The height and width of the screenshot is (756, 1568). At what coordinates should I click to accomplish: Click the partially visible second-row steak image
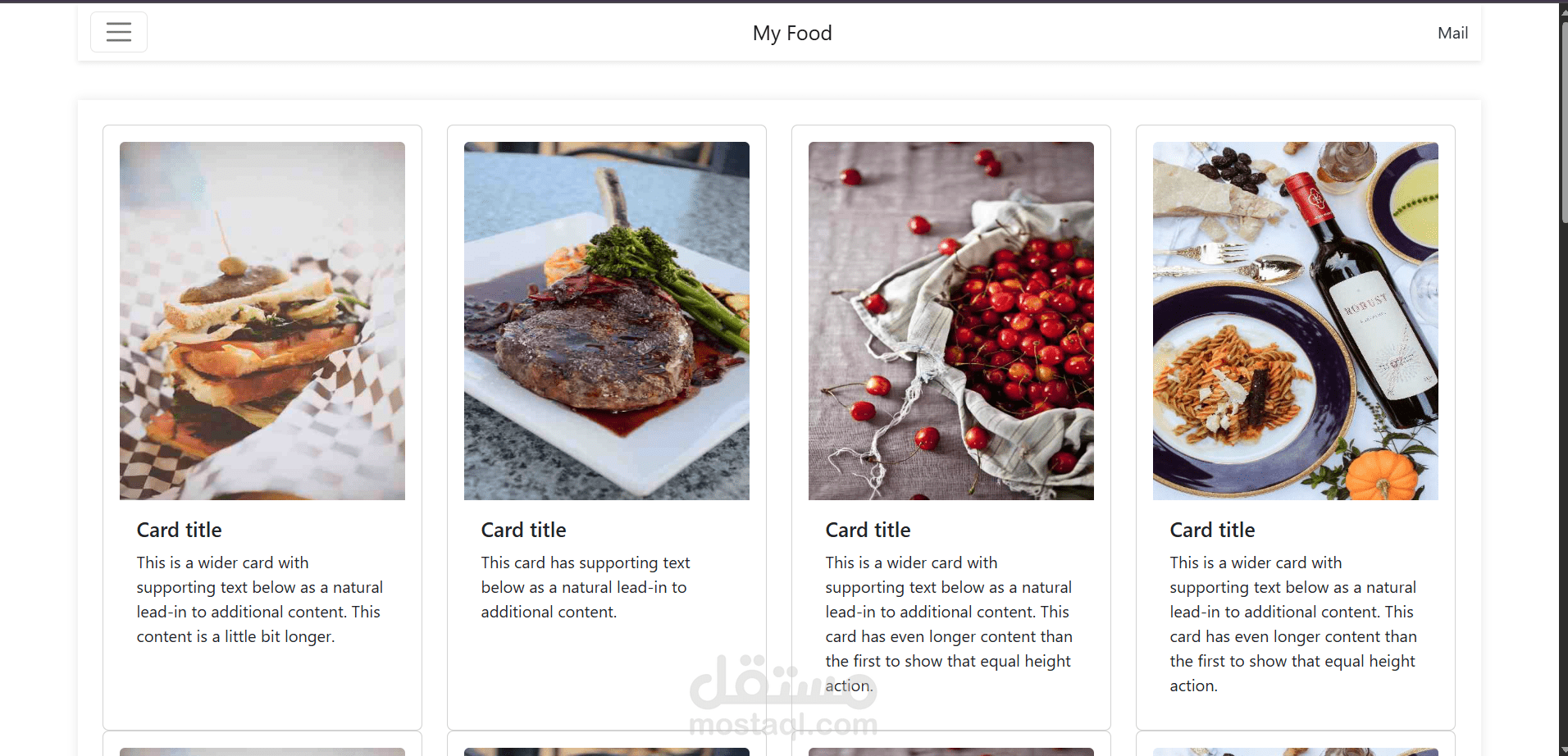[607, 752]
